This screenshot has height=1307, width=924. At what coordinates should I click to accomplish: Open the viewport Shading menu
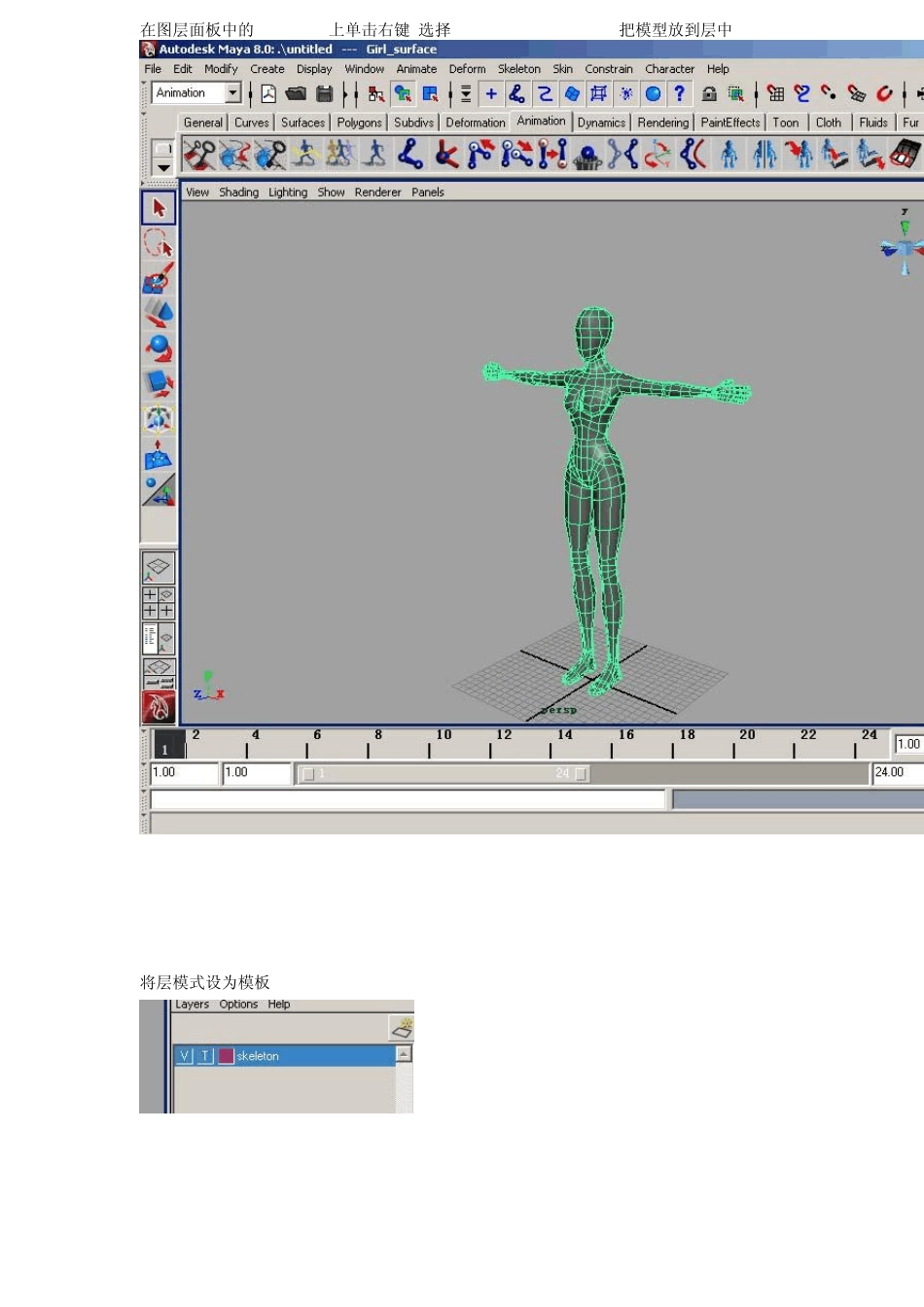pyautogui.click(x=238, y=193)
